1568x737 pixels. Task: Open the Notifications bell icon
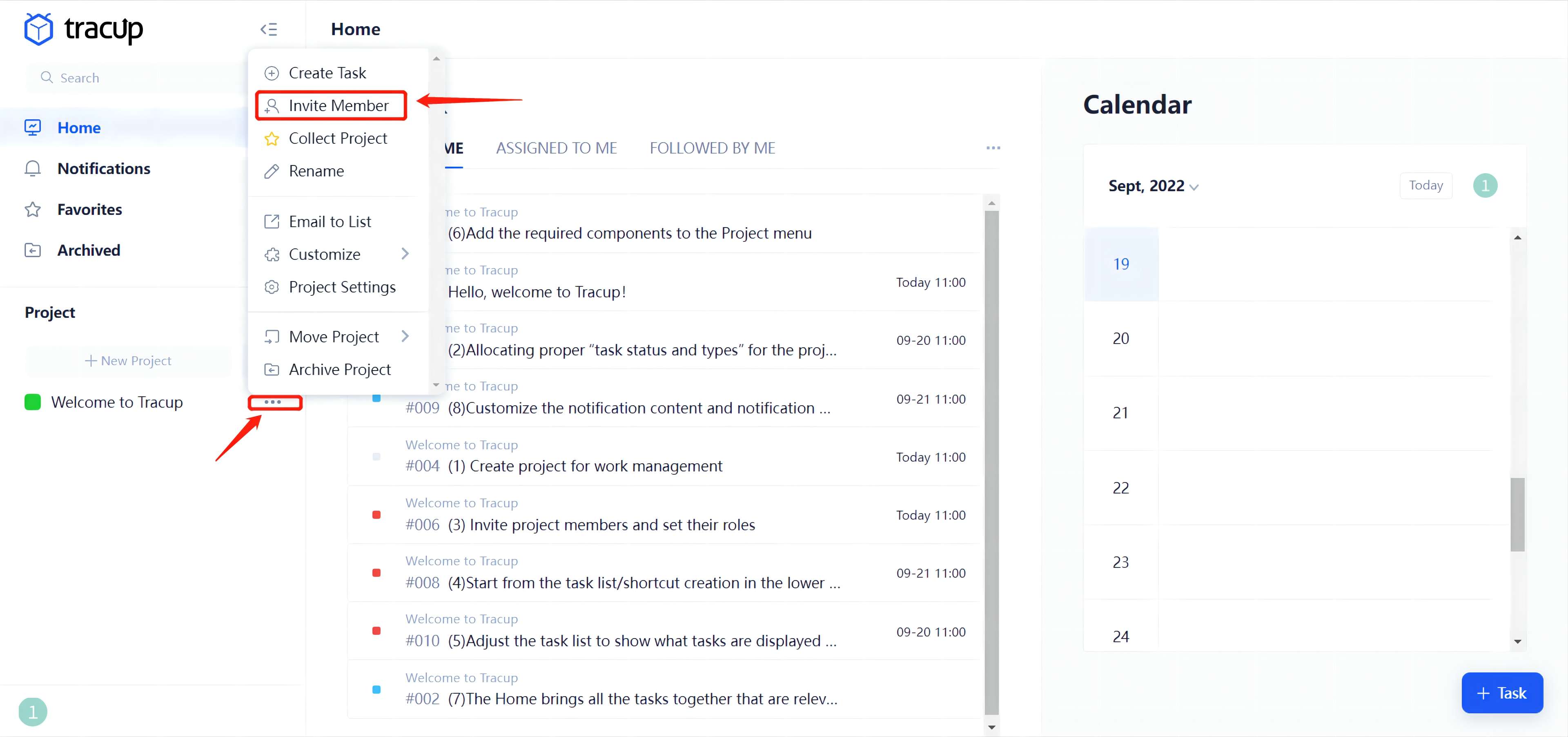[33, 168]
